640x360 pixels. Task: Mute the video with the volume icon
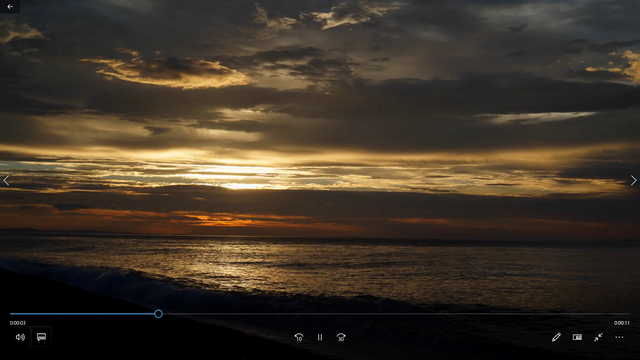coord(20,337)
